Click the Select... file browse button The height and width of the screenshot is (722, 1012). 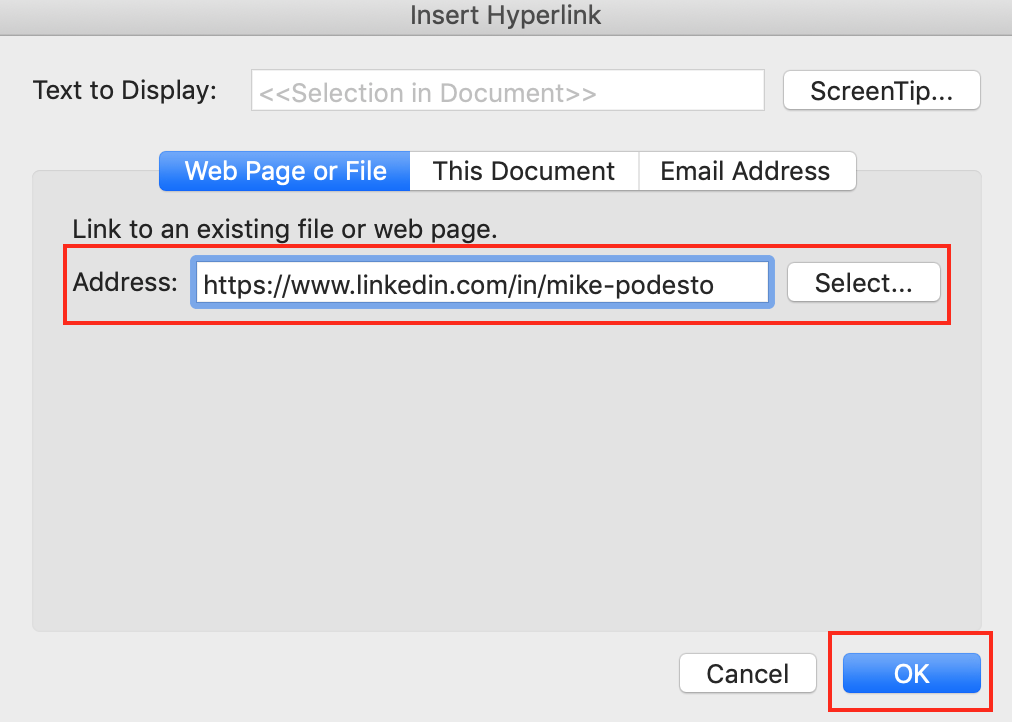pos(864,282)
